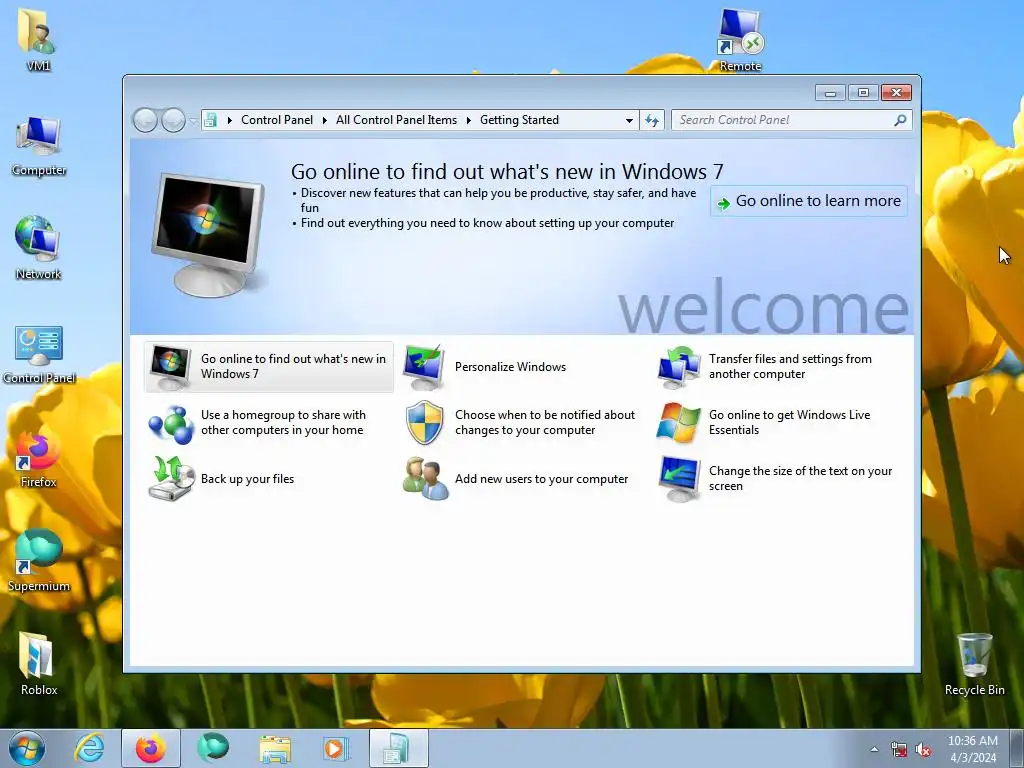
Task: Select the what's new in Windows 7 icon
Action: pyautogui.click(x=170, y=367)
